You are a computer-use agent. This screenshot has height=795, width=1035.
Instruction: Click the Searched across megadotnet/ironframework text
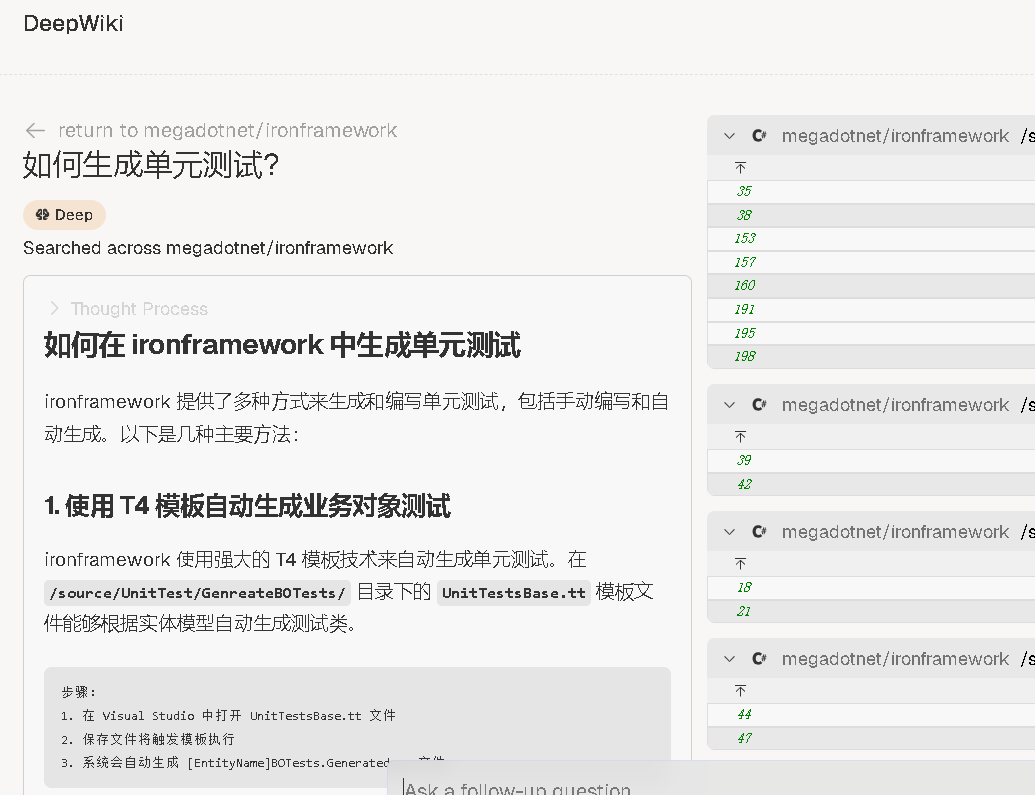(208, 248)
